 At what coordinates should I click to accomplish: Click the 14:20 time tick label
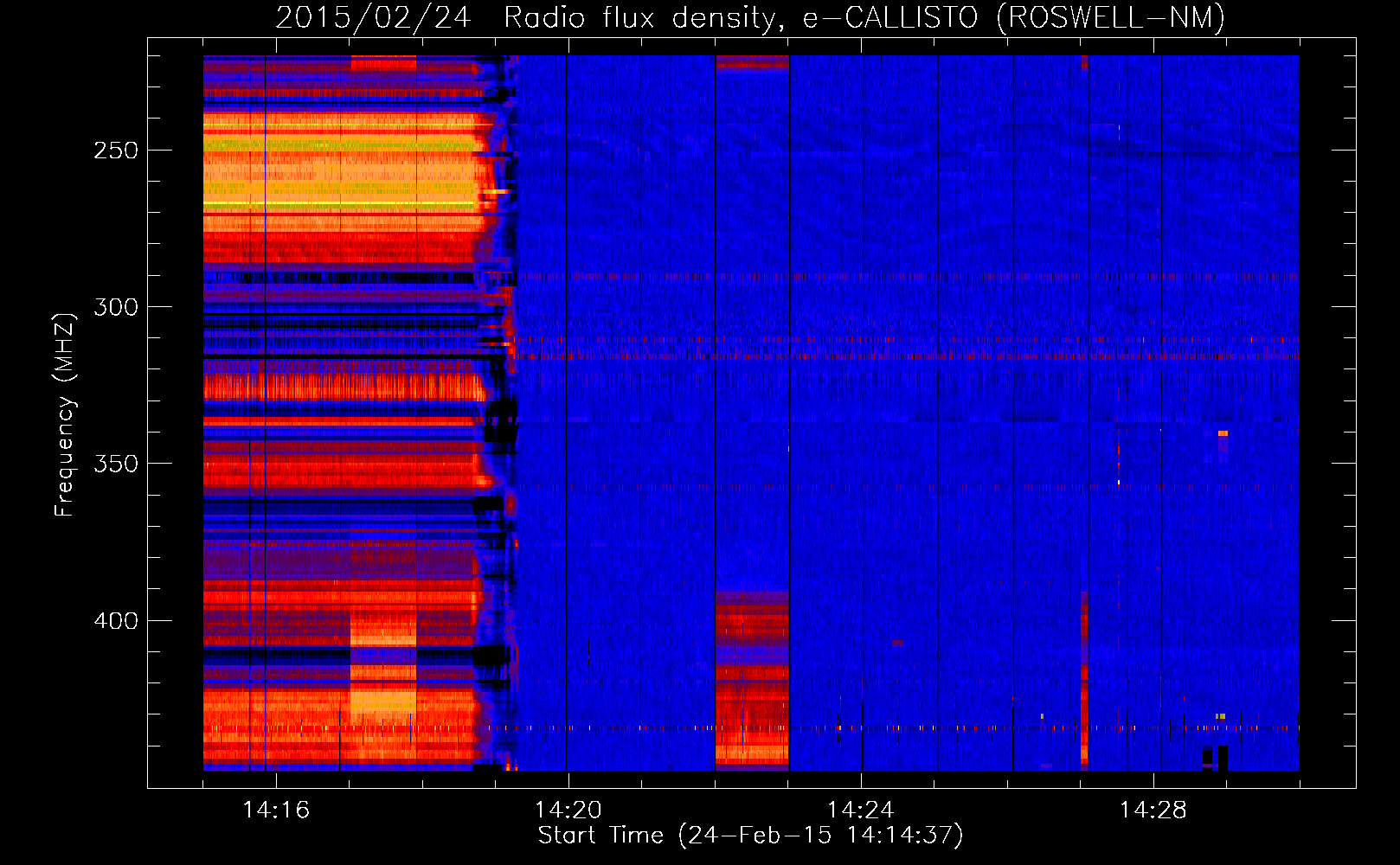pyautogui.click(x=568, y=811)
